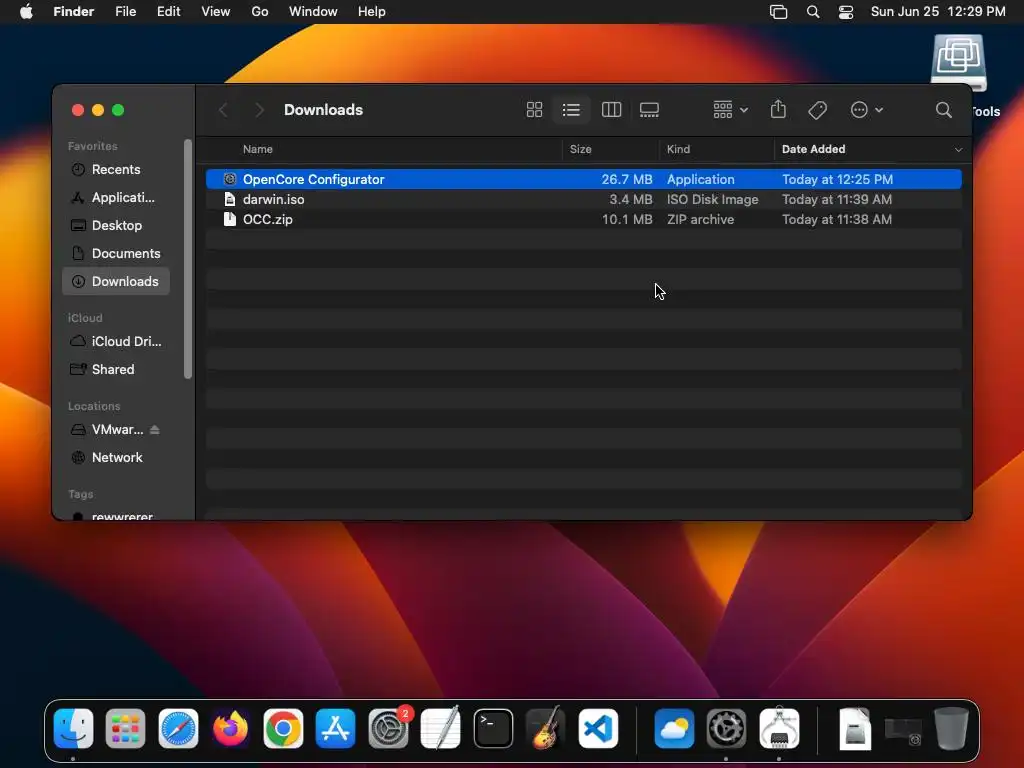Launch Firefox from the Dock
1024x768 pixels.
pyautogui.click(x=231, y=728)
